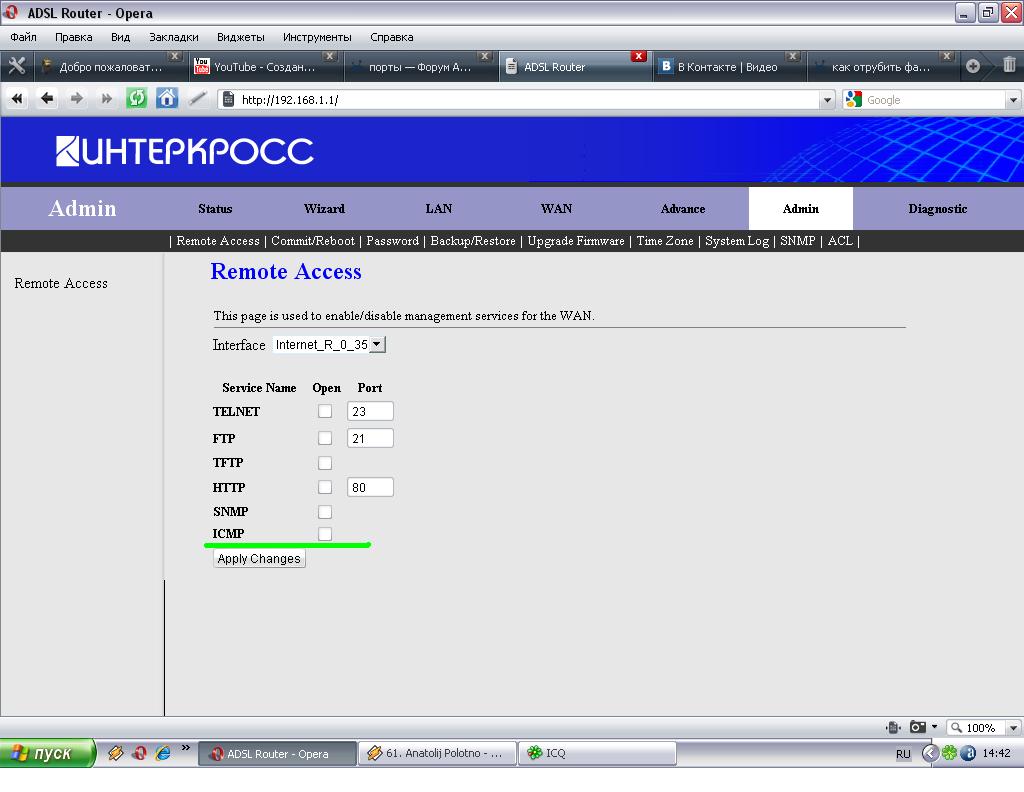The width and height of the screenshot is (1024, 792).
Task: Enable the FTP Open checkbox
Action: (x=325, y=438)
